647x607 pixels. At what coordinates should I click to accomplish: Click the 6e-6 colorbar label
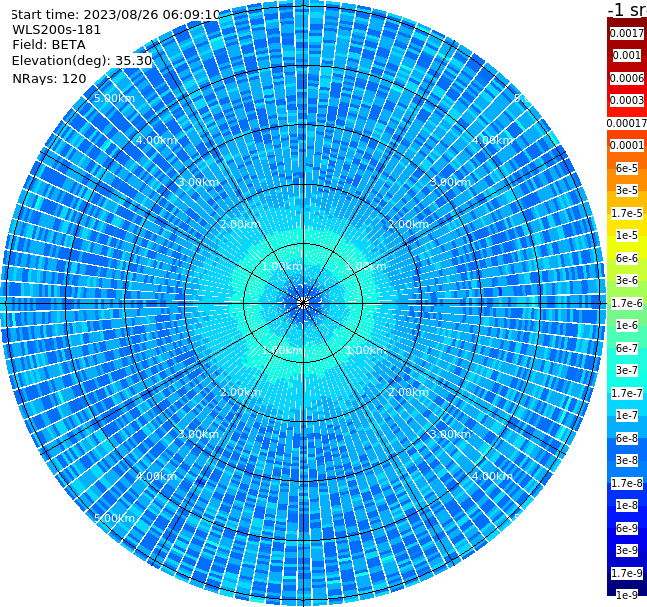tap(627, 258)
